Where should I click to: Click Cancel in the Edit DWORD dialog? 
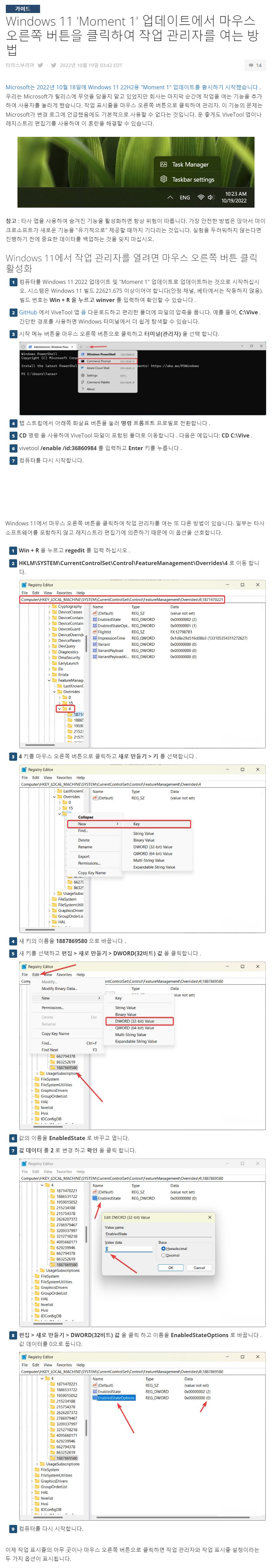coord(199,1267)
